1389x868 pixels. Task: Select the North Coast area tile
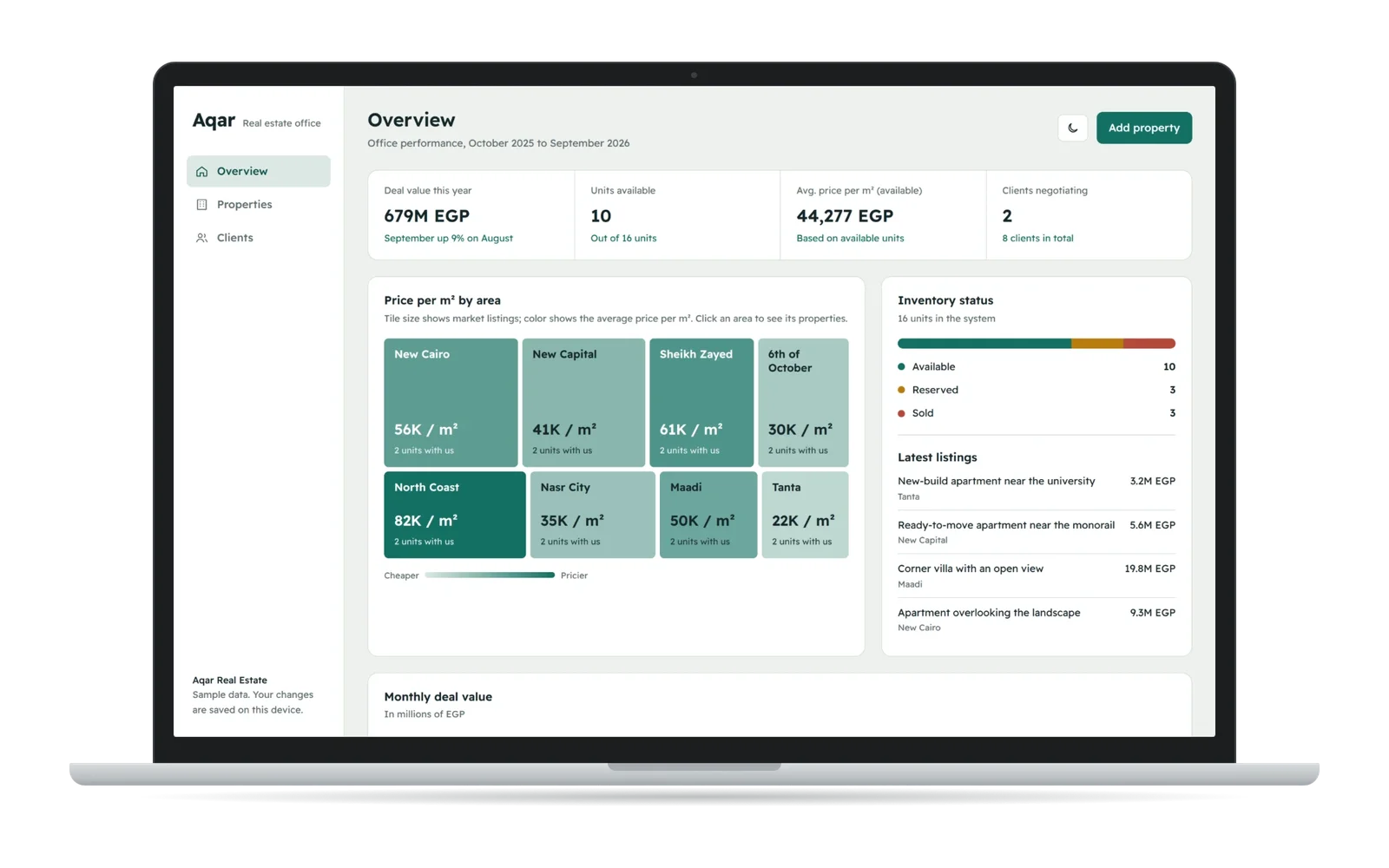[455, 515]
